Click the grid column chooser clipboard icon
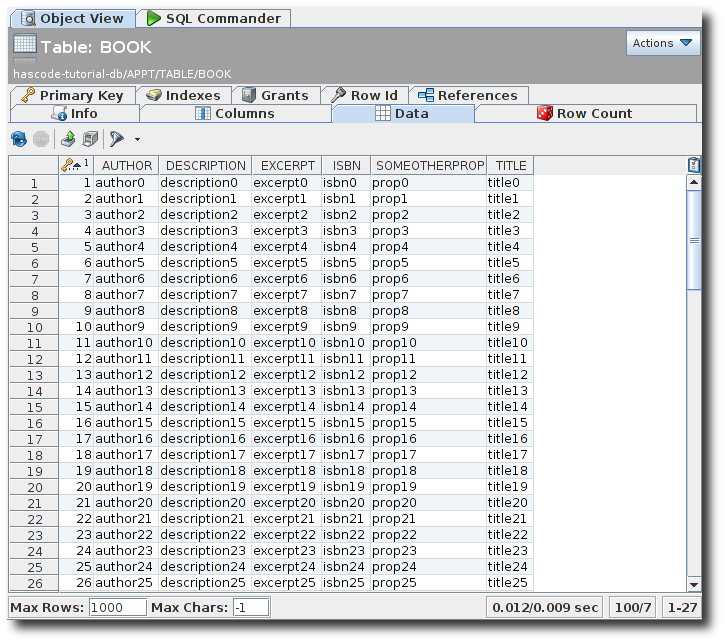Viewport: 725px width, 643px height. pos(694,165)
